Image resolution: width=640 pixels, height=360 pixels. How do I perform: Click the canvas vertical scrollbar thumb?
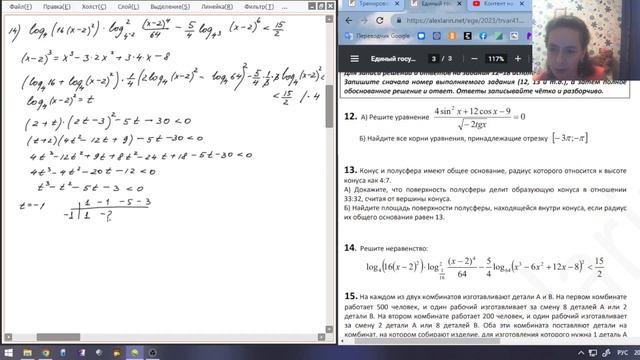[329, 106]
